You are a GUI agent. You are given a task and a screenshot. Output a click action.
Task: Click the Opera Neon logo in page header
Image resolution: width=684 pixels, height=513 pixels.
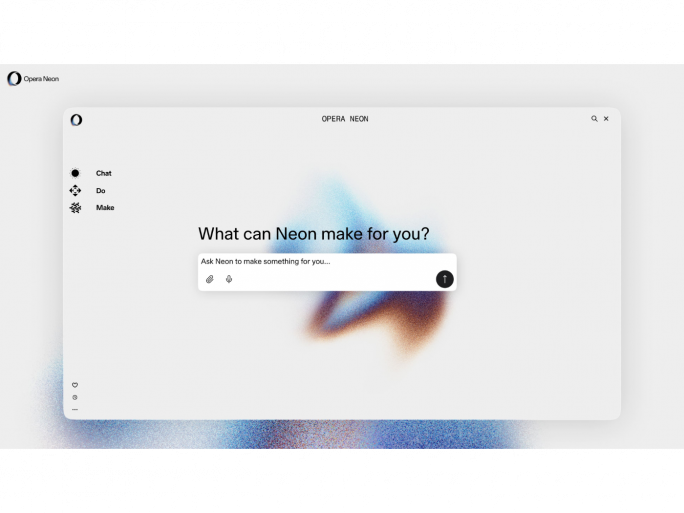point(33,79)
